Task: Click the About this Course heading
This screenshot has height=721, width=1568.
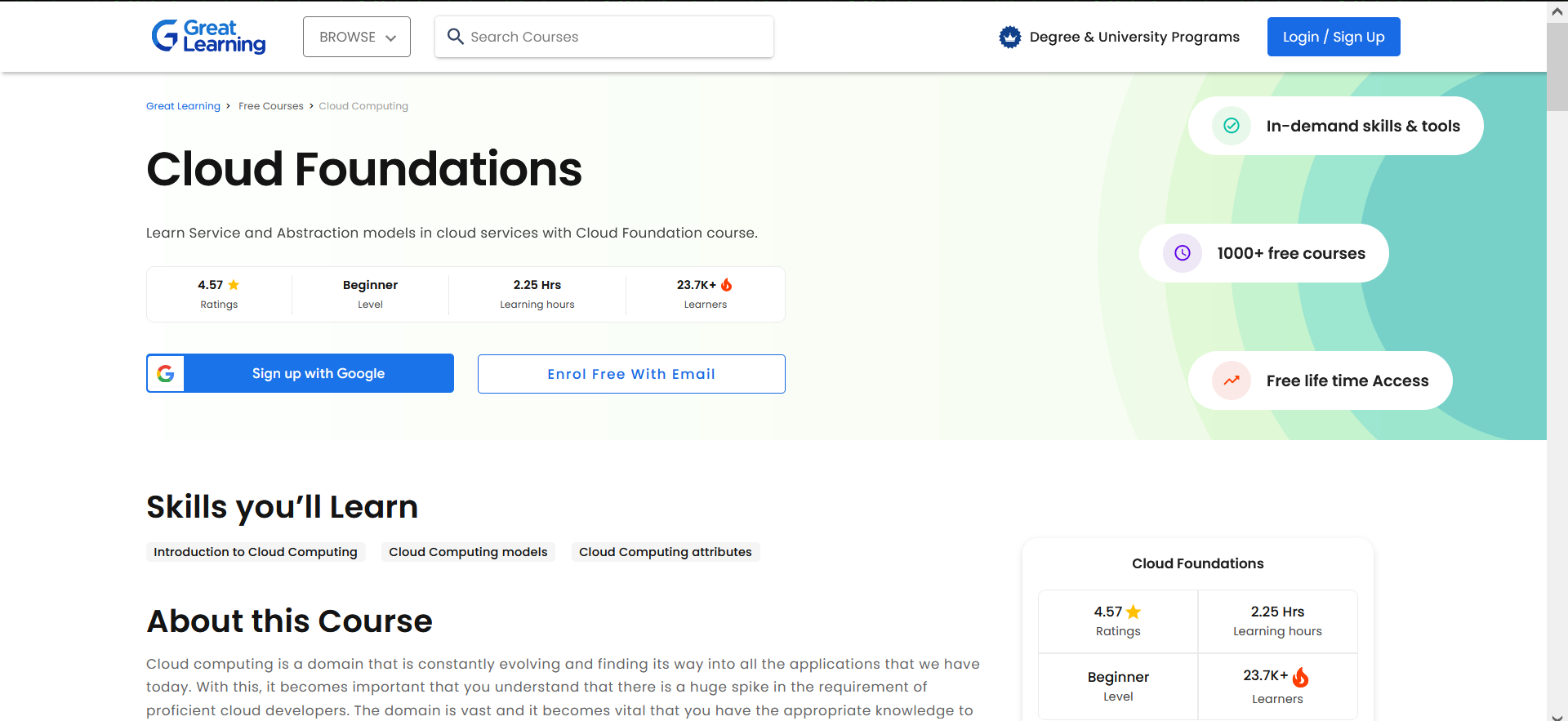Action: [x=289, y=621]
